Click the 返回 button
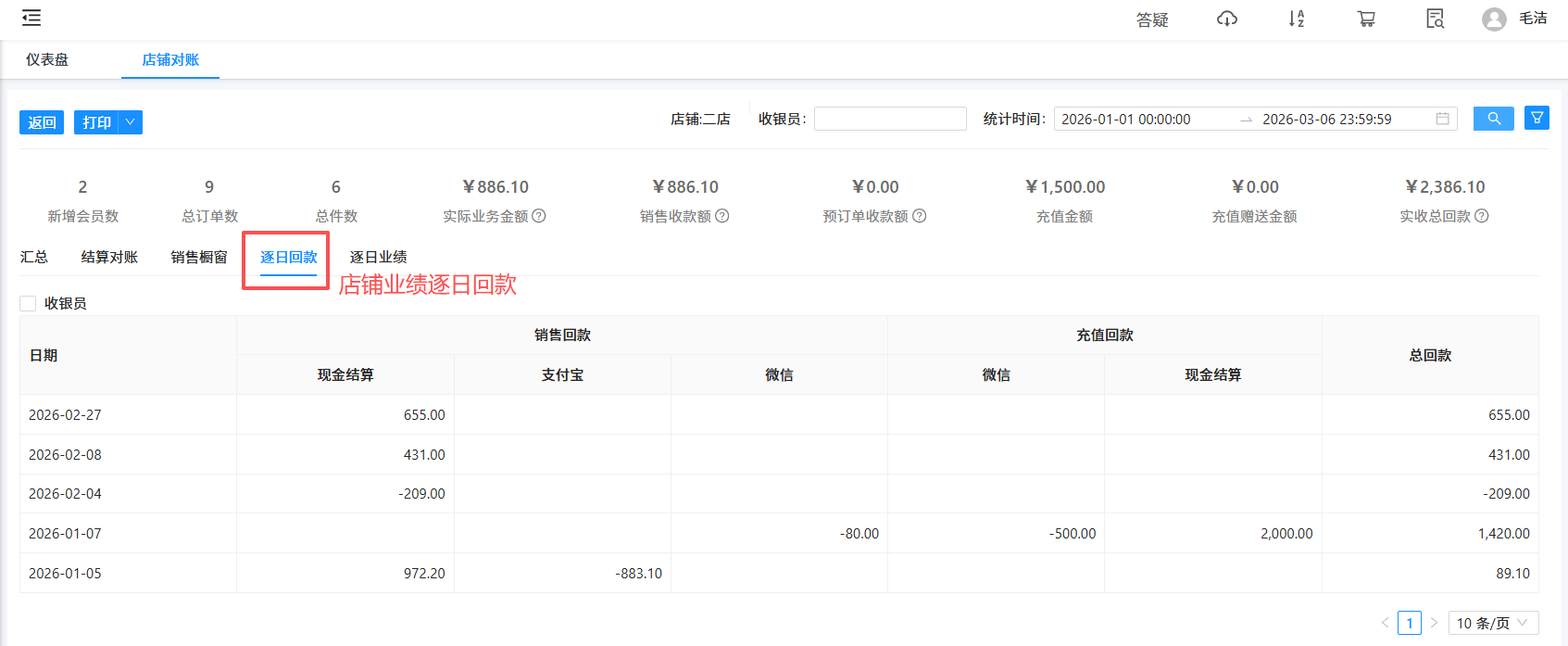 (42, 122)
